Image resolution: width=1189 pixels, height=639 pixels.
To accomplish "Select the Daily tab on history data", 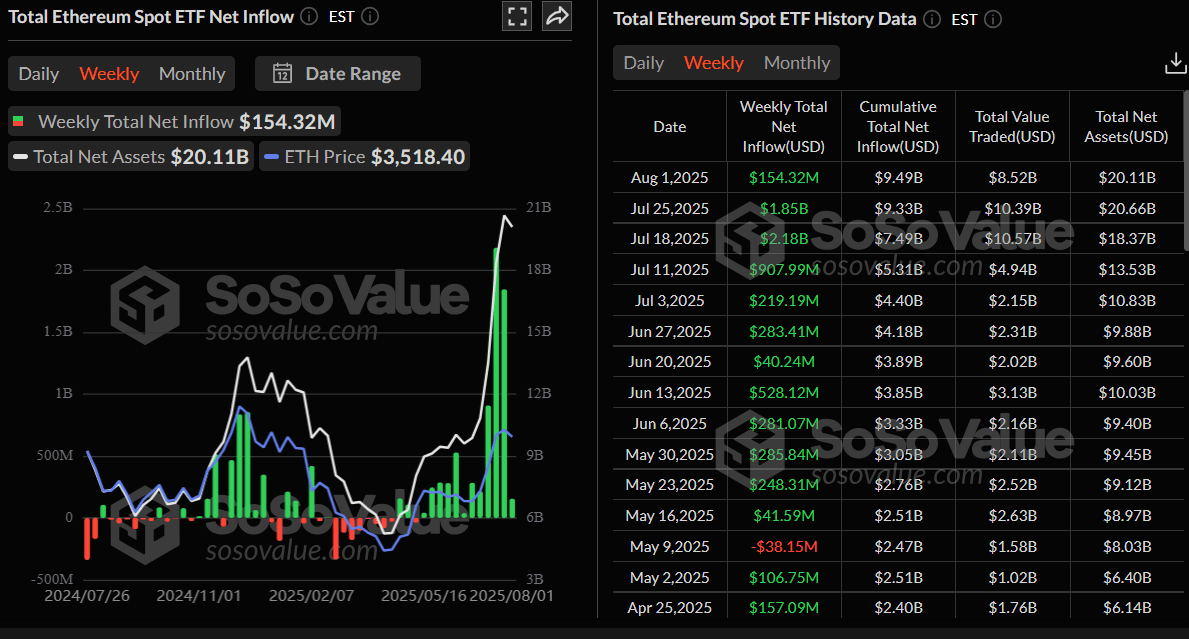I will (x=643, y=62).
